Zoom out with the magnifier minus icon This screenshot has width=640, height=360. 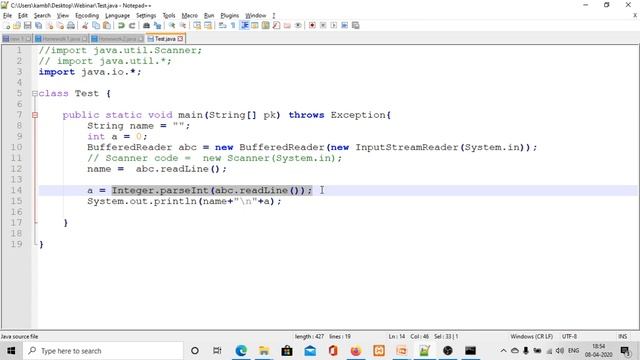[183, 25]
